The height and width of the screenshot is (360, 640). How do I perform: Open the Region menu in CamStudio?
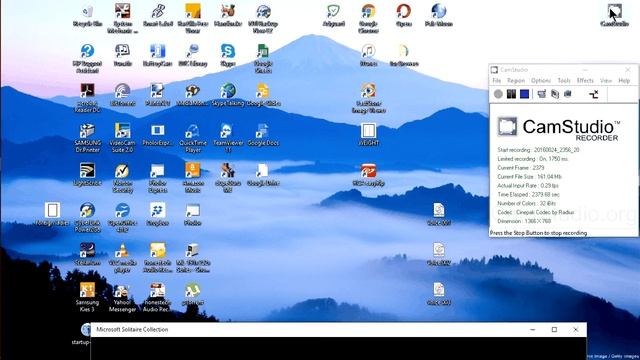click(516, 80)
